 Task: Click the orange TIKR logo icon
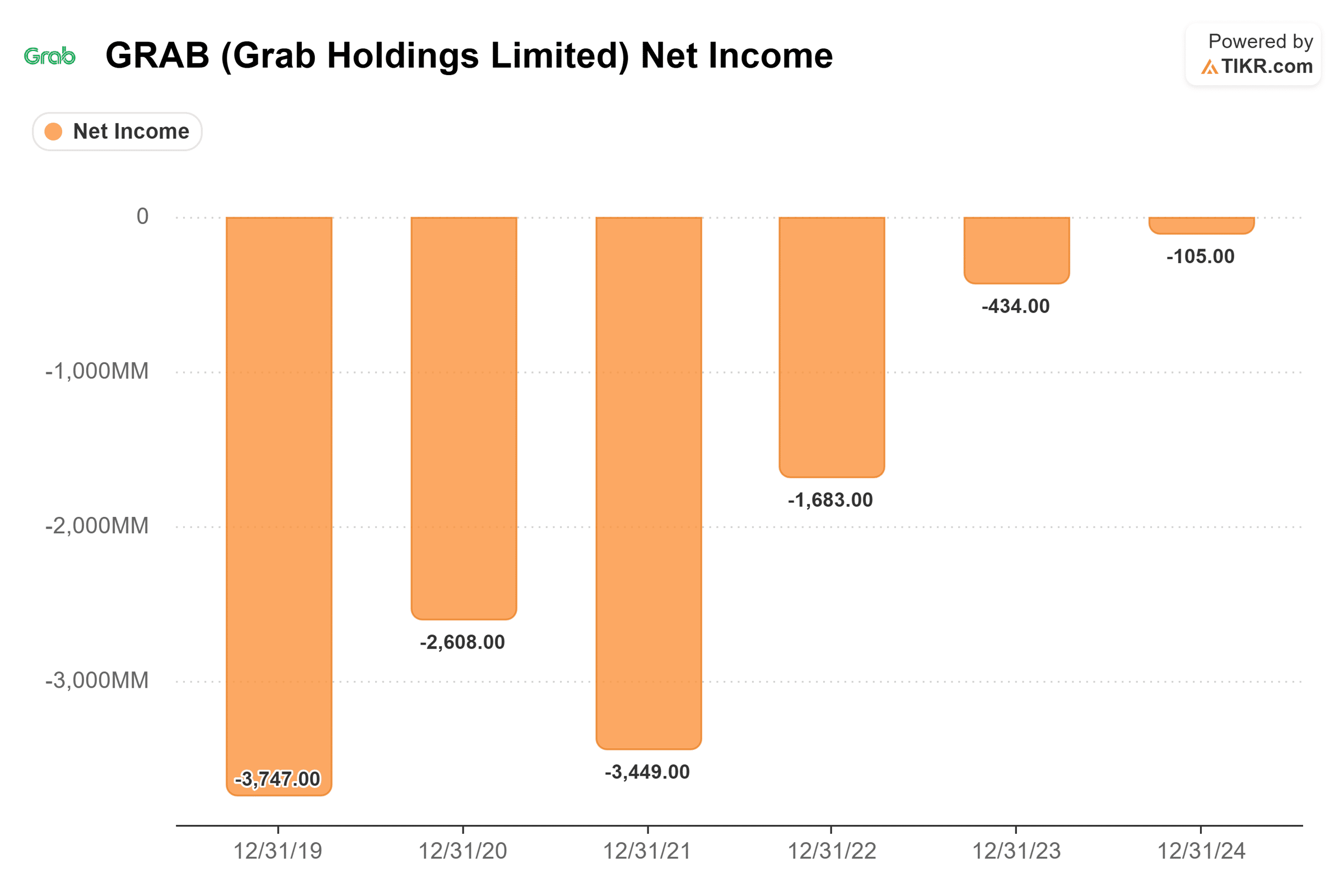(1208, 67)
